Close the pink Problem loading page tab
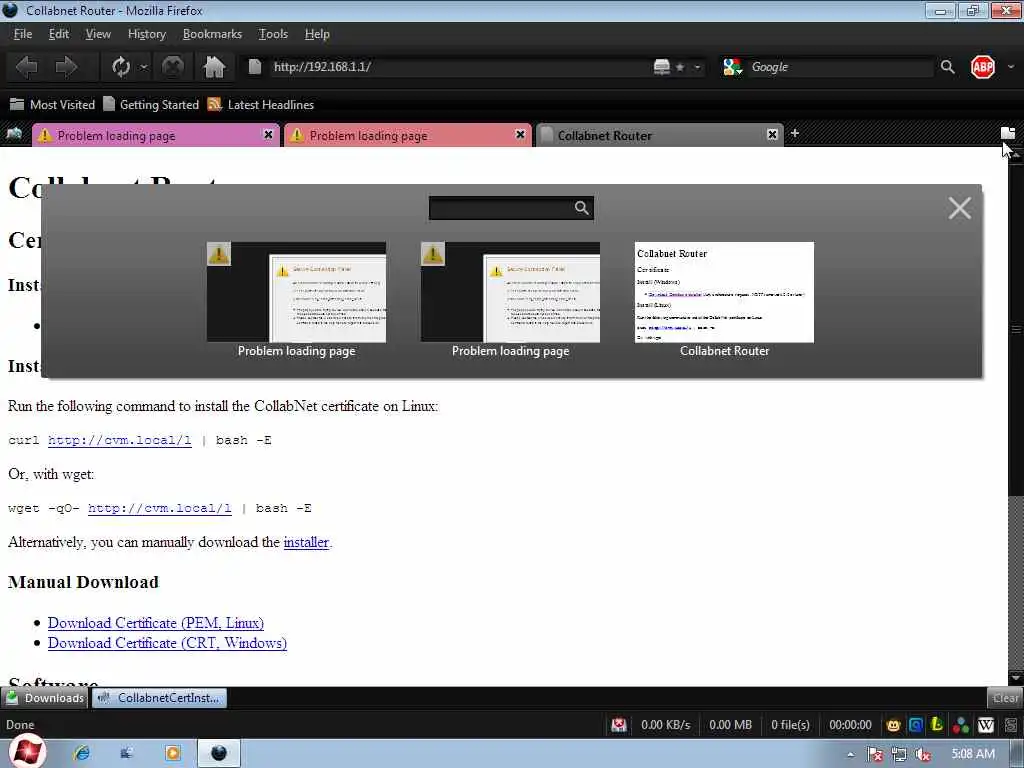The width and height of the screenshot is (1024, 768). pos(268,135)
